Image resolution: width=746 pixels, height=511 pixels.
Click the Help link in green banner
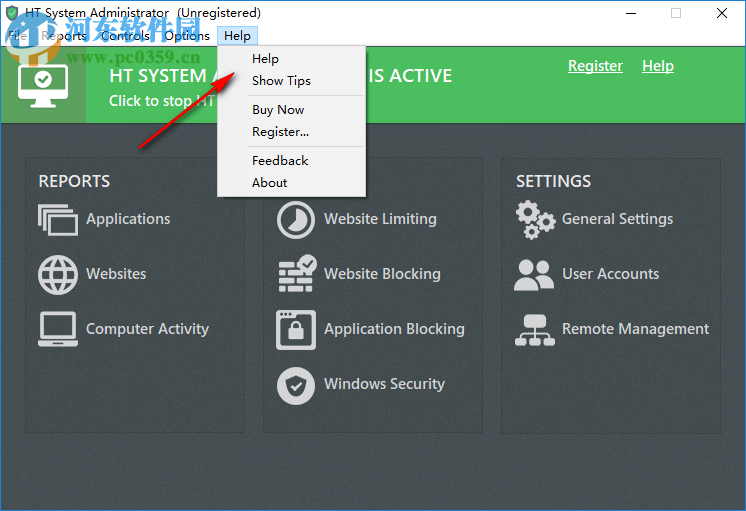click(658, 66)
